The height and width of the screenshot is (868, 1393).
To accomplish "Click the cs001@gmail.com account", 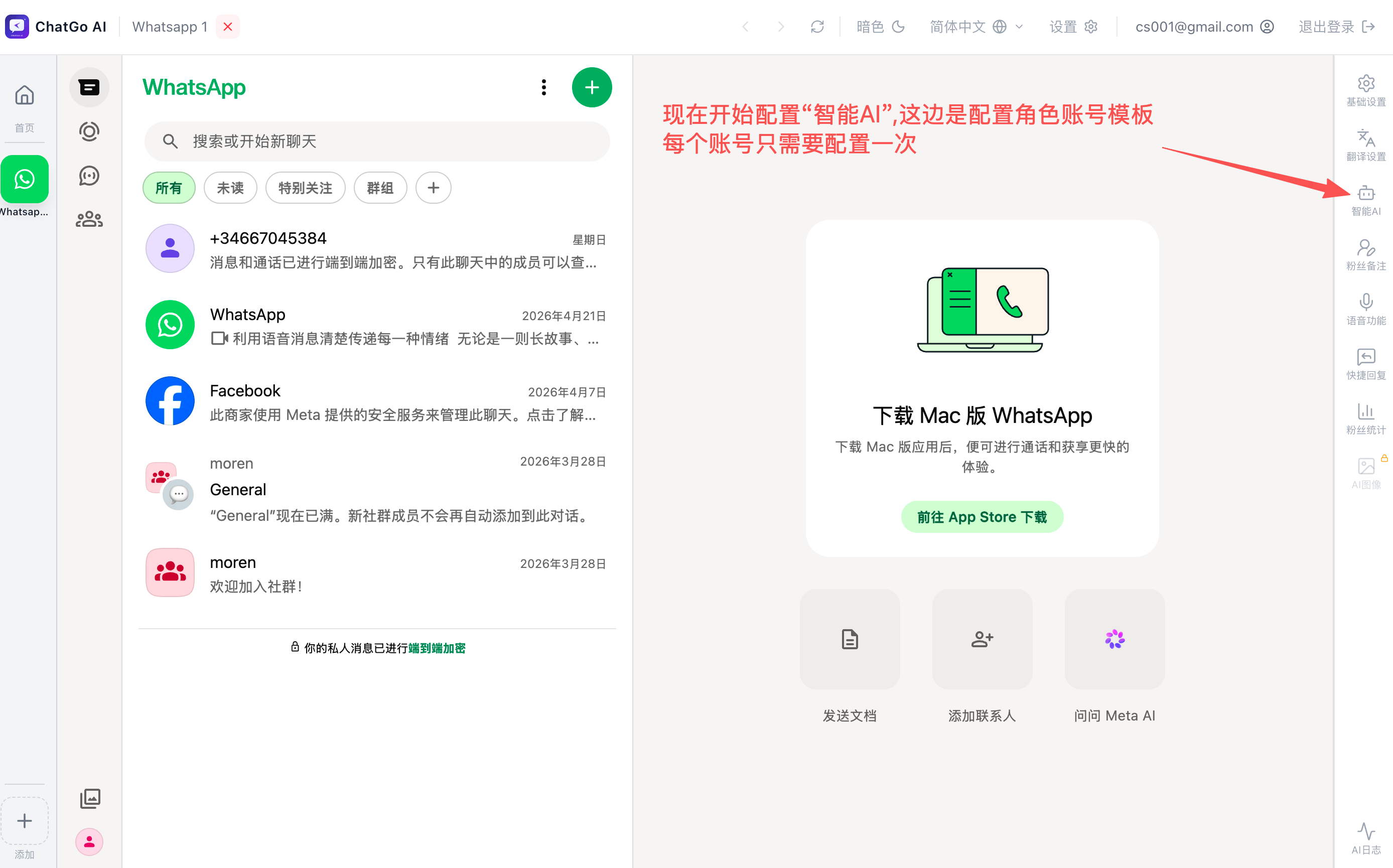I will (1204, 27).
